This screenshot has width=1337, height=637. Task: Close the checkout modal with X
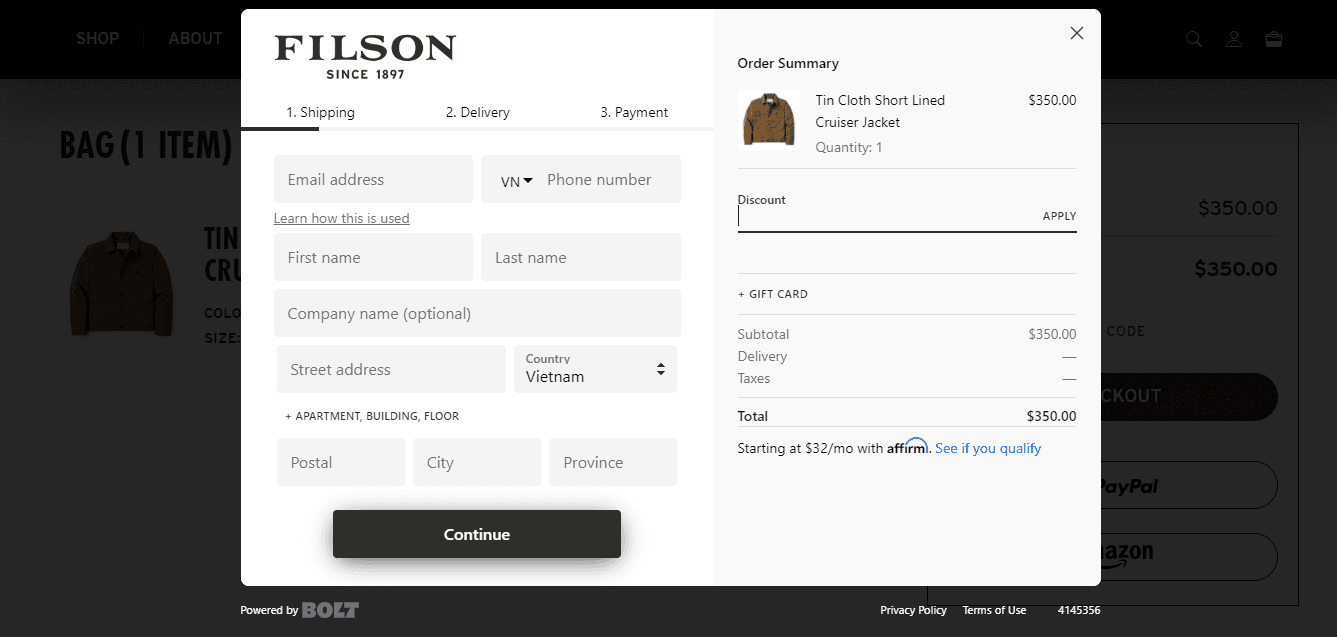(1077, 33)
